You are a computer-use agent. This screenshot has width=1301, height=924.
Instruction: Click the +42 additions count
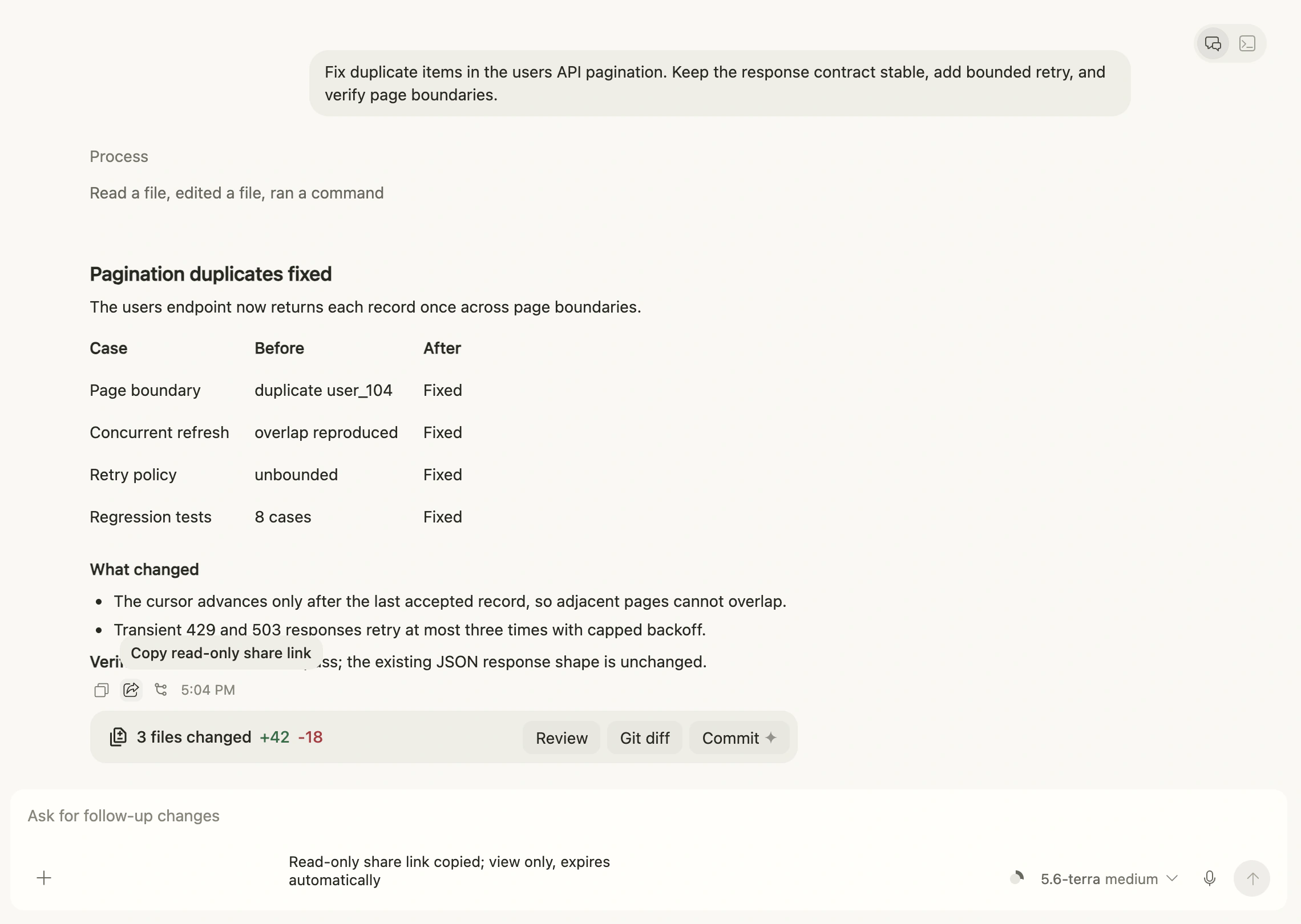pos(274,737)
